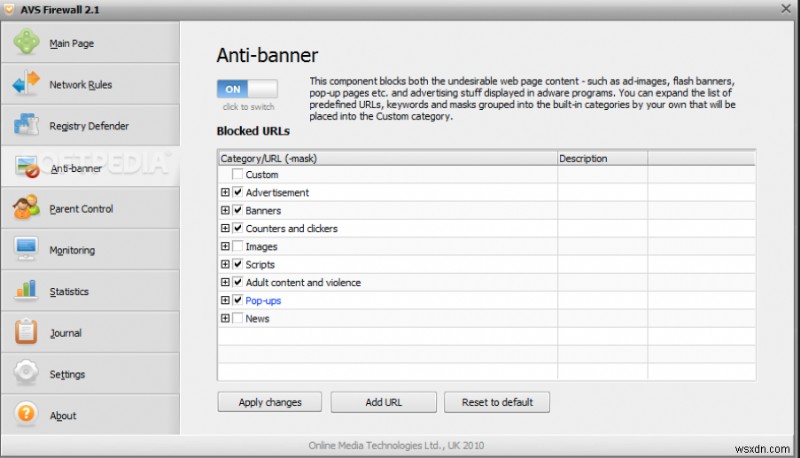Uncheck the Advertisement checkbox
The width and height of the screenshot is (800, 458).
[237, 192]
